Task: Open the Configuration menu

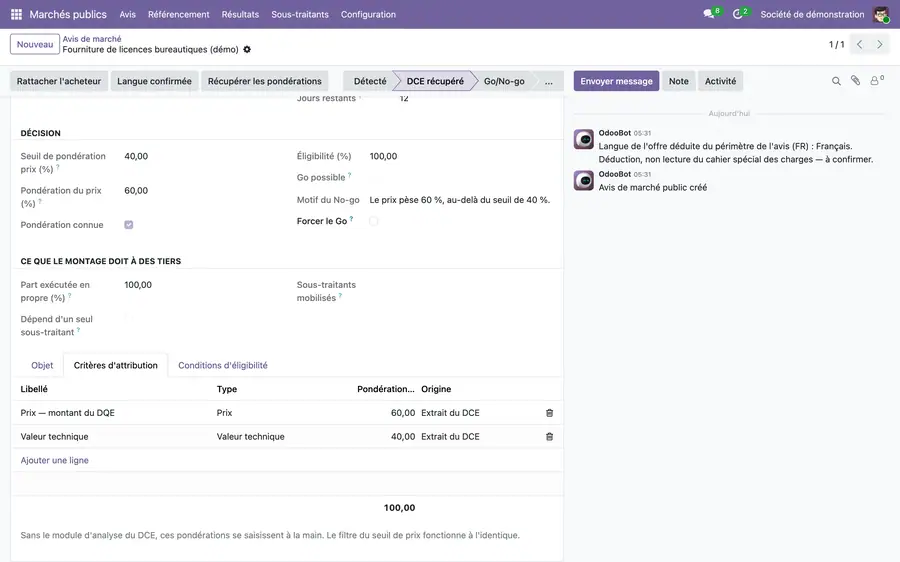Action: pyautogui.click(x=368, y=14)
